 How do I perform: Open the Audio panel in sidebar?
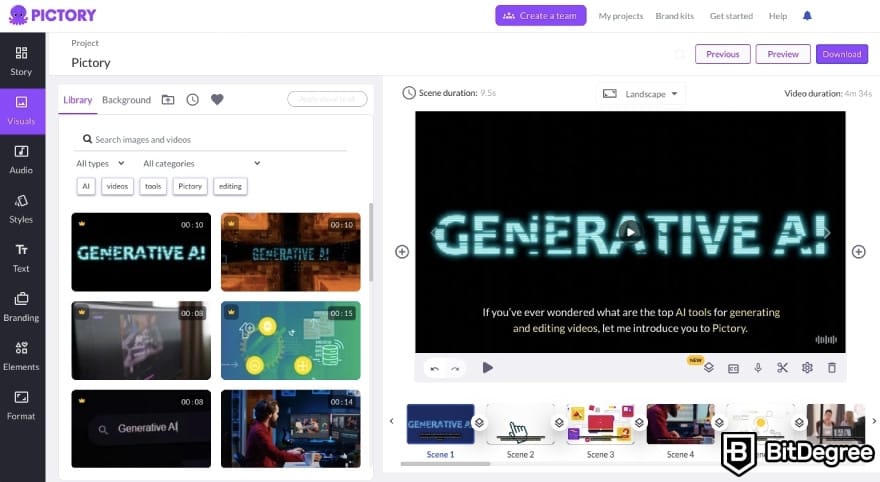click(x=21, y=160)
